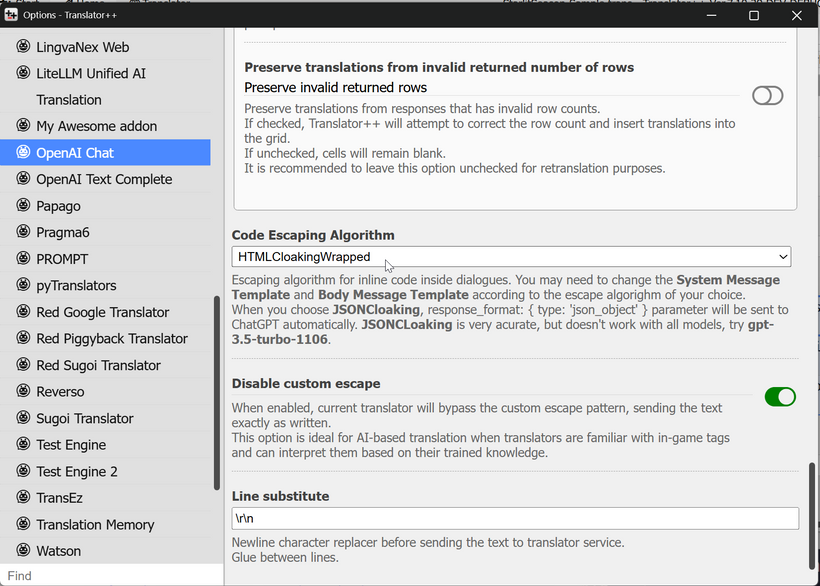Click the Pragma6 translator icon
The image size is (820, 586).
23,232
